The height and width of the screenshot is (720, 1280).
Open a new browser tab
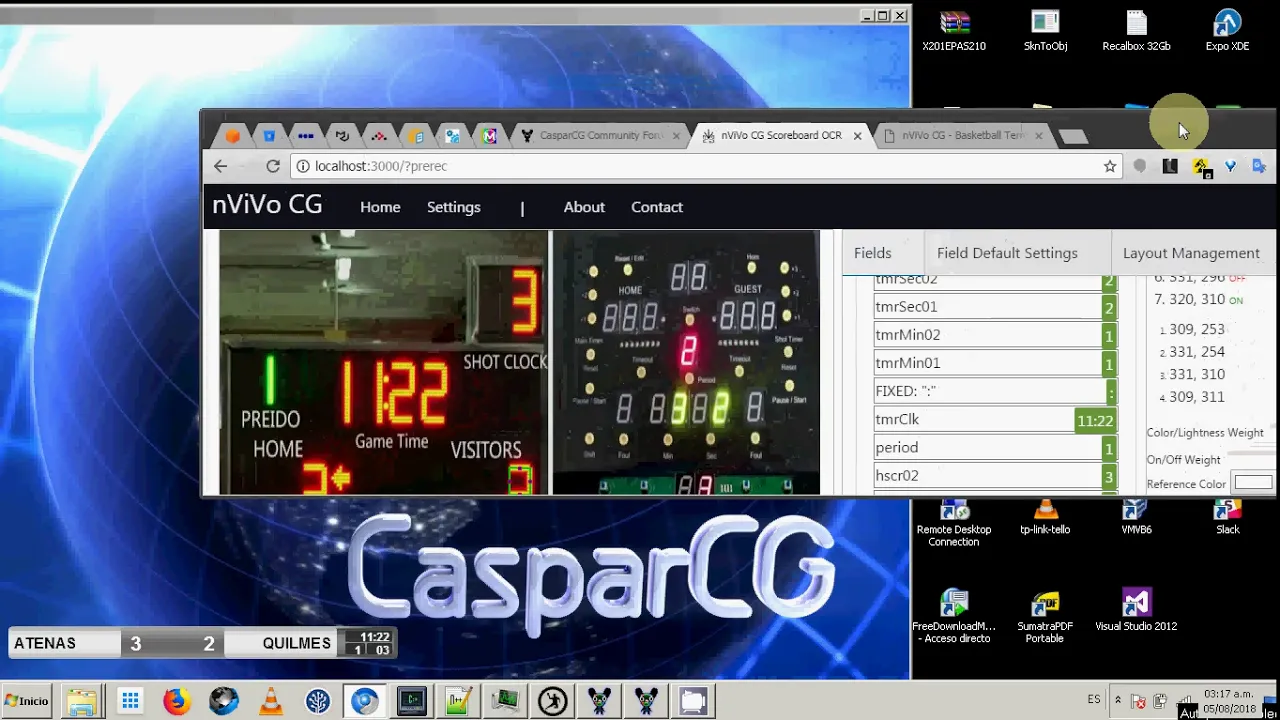[x=1073, y=137]
